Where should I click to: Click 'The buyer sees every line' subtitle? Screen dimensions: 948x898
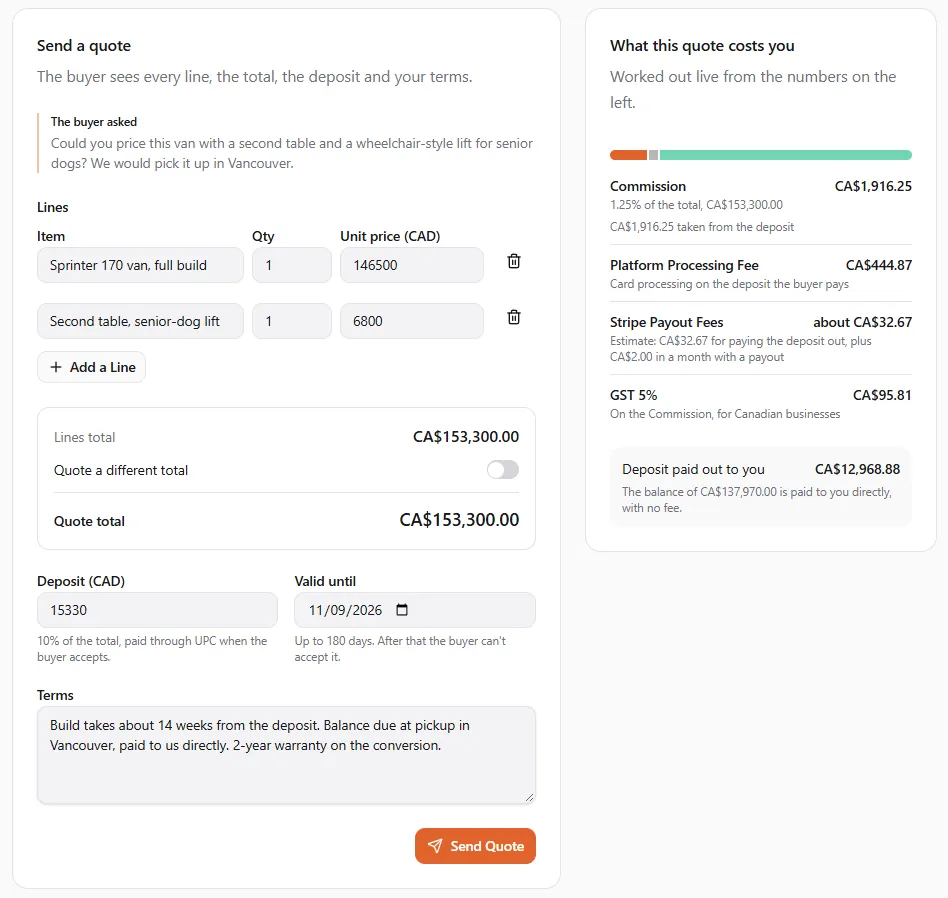click(x=255, y=77)
